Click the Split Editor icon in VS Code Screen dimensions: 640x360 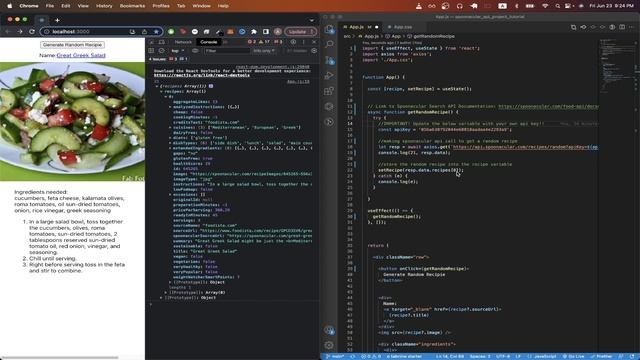(x=622, y=27)
